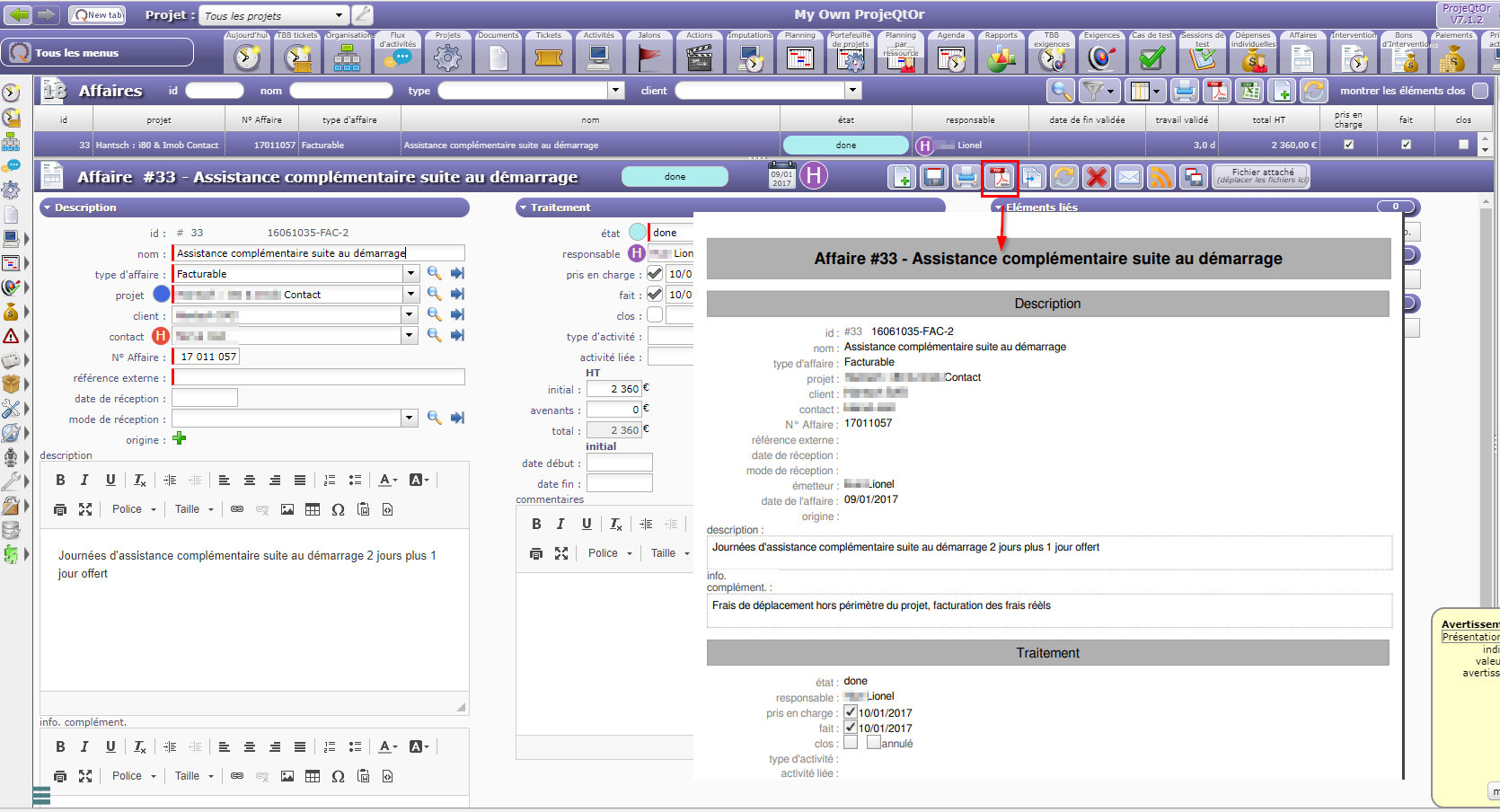Viewport: 1500px width, 812px height.
Task: Open the Rapports menu tab
Action: coord(1001,54)
